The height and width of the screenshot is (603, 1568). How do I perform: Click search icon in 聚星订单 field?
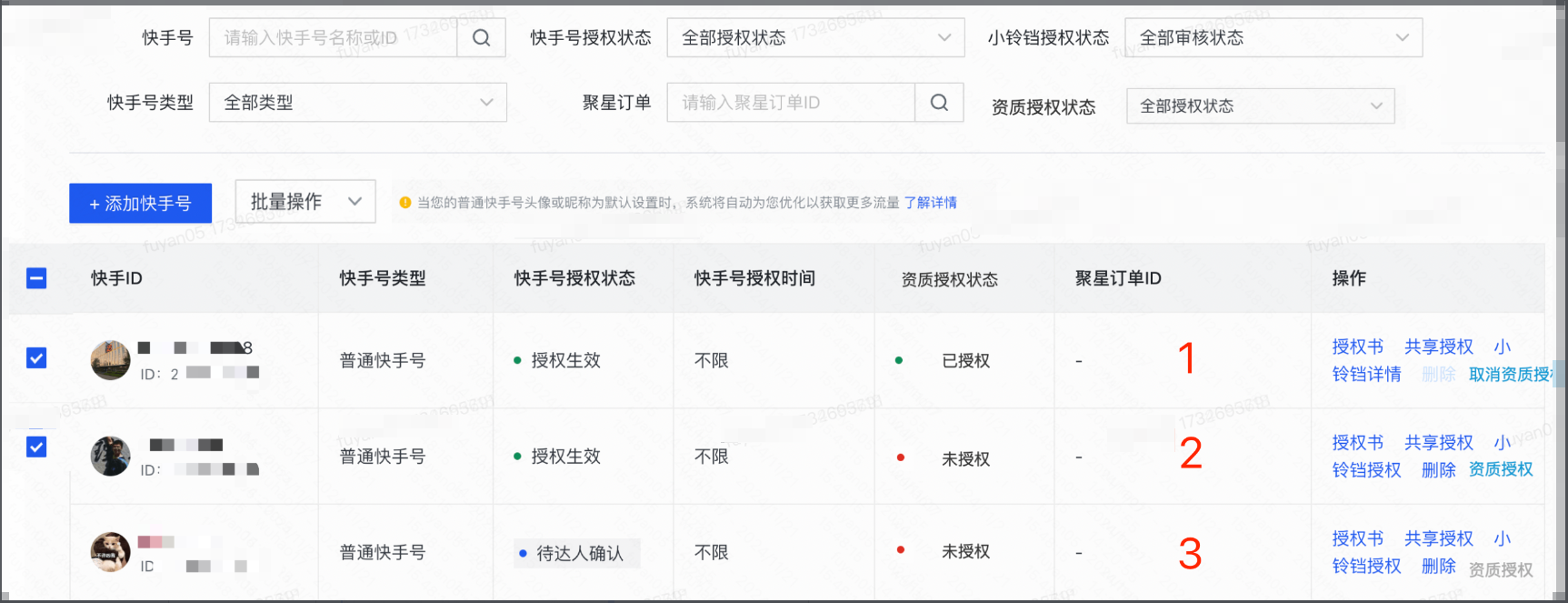pyautogui.click(x=939, y=103)
